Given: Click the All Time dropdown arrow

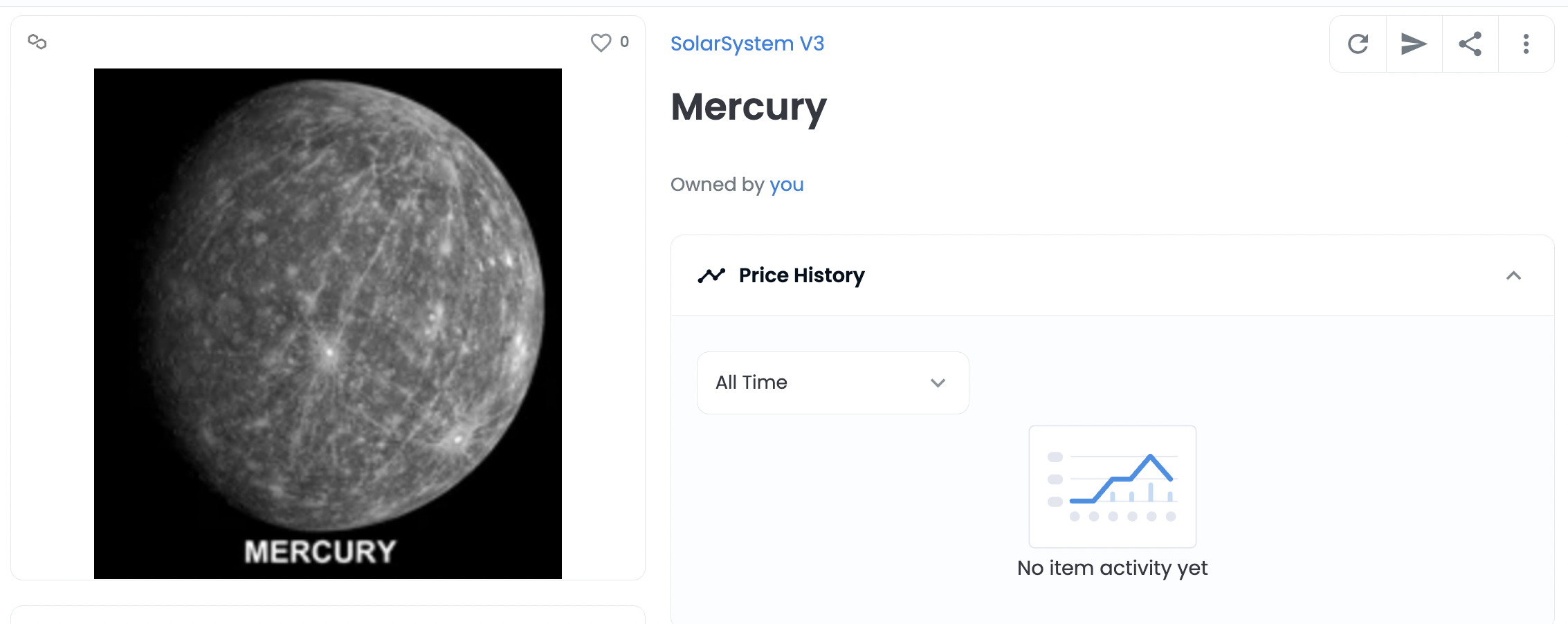Looking at the screenshot, I should [938, 383].
